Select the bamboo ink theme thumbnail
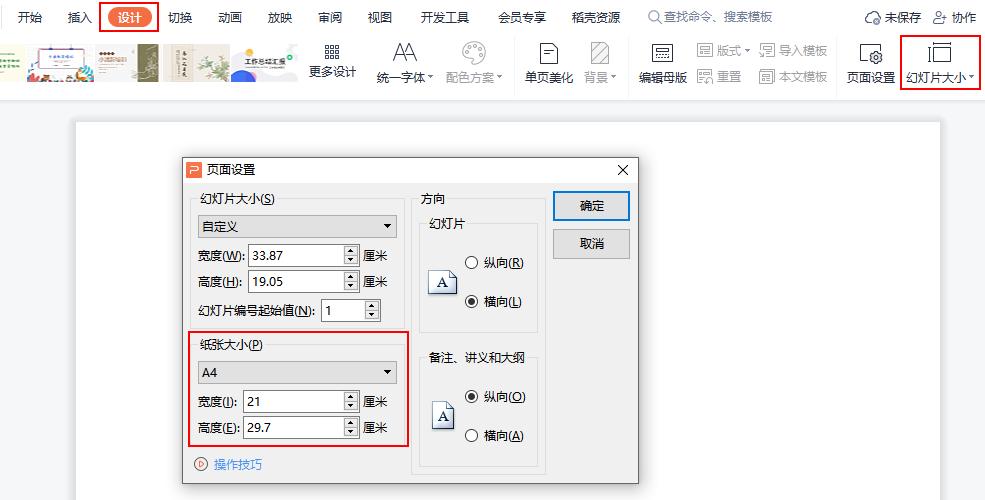 (x=196, y=63)
